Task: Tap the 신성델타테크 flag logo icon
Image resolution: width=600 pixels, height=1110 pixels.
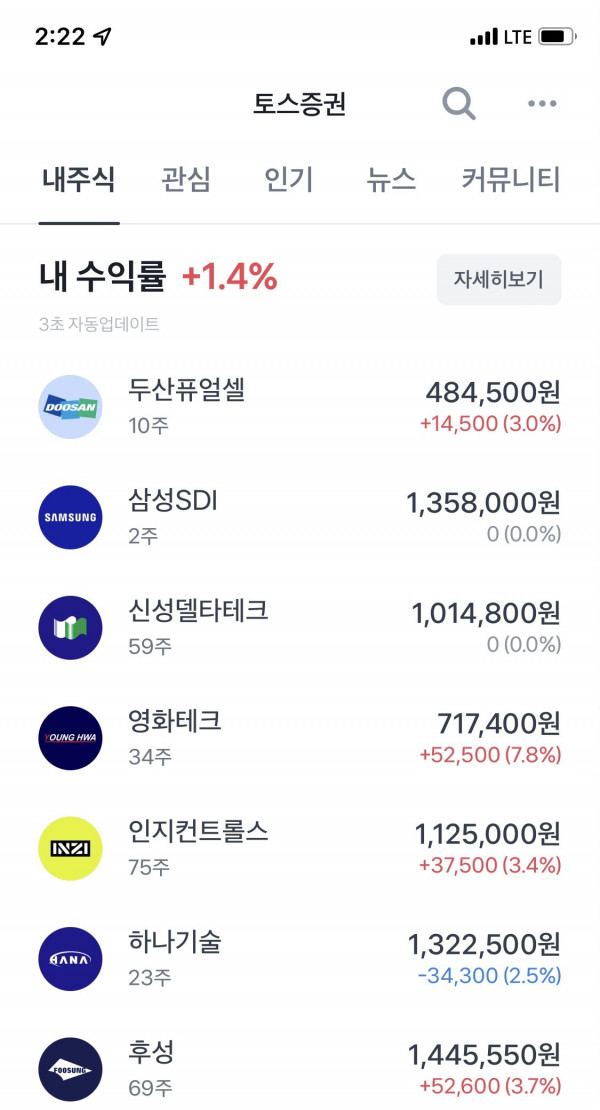Action: (70, 628)
